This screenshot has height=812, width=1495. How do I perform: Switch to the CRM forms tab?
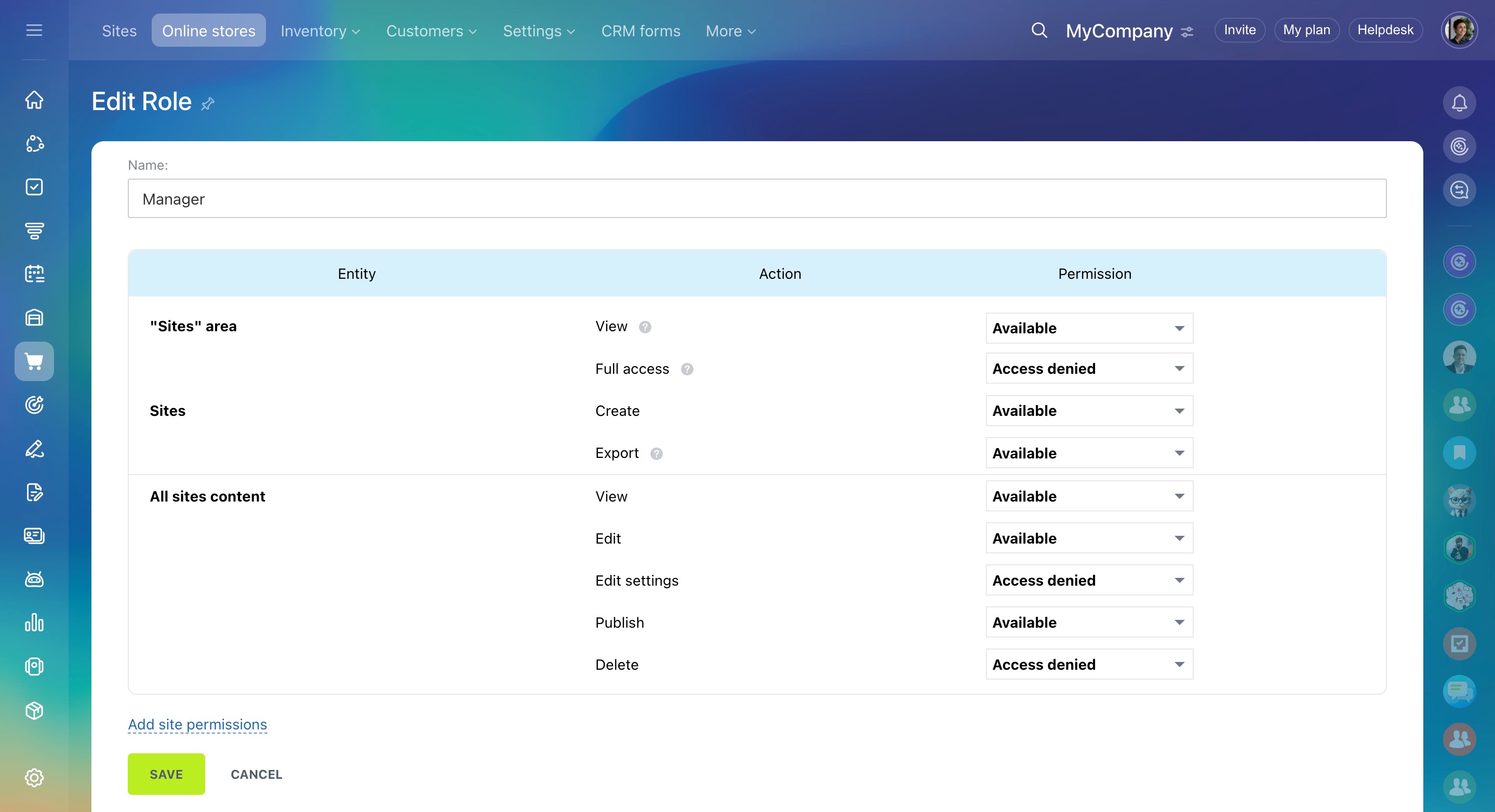coord(640,31)
